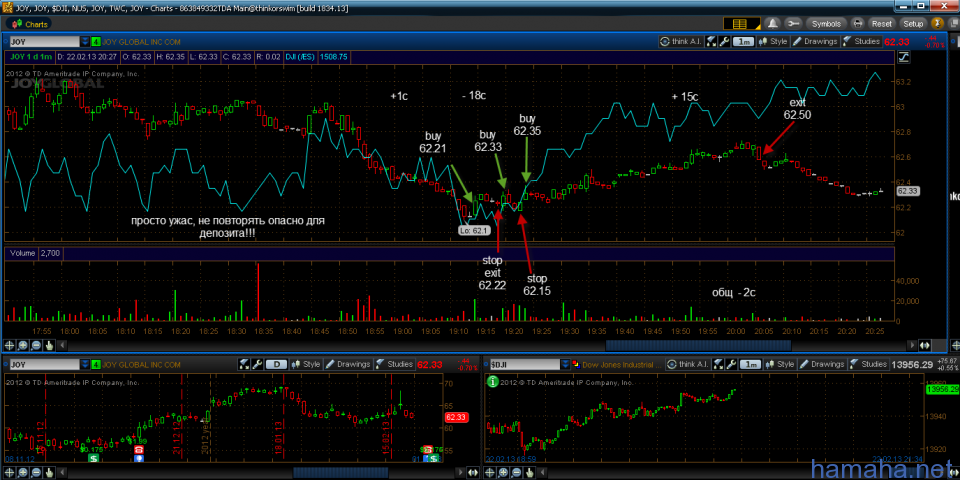Open the chart grid layout selector
This screenshot has height=480, width=960.
[741, 24]
